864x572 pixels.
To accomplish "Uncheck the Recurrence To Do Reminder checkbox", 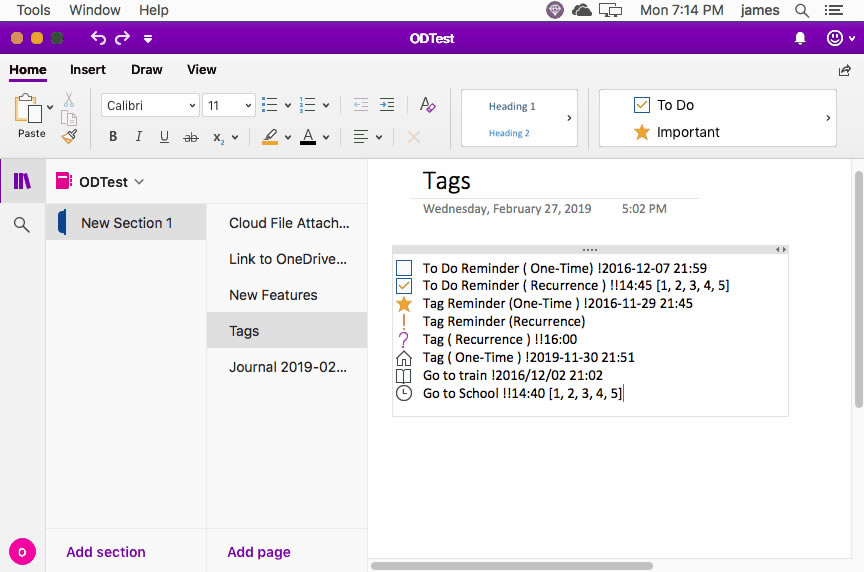I will [404, 286].
